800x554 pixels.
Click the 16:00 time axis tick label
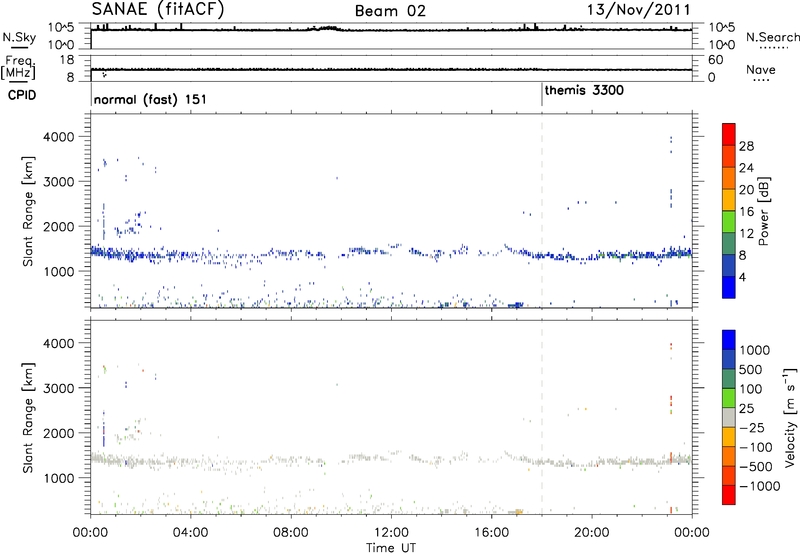click(x=491, y=533)
